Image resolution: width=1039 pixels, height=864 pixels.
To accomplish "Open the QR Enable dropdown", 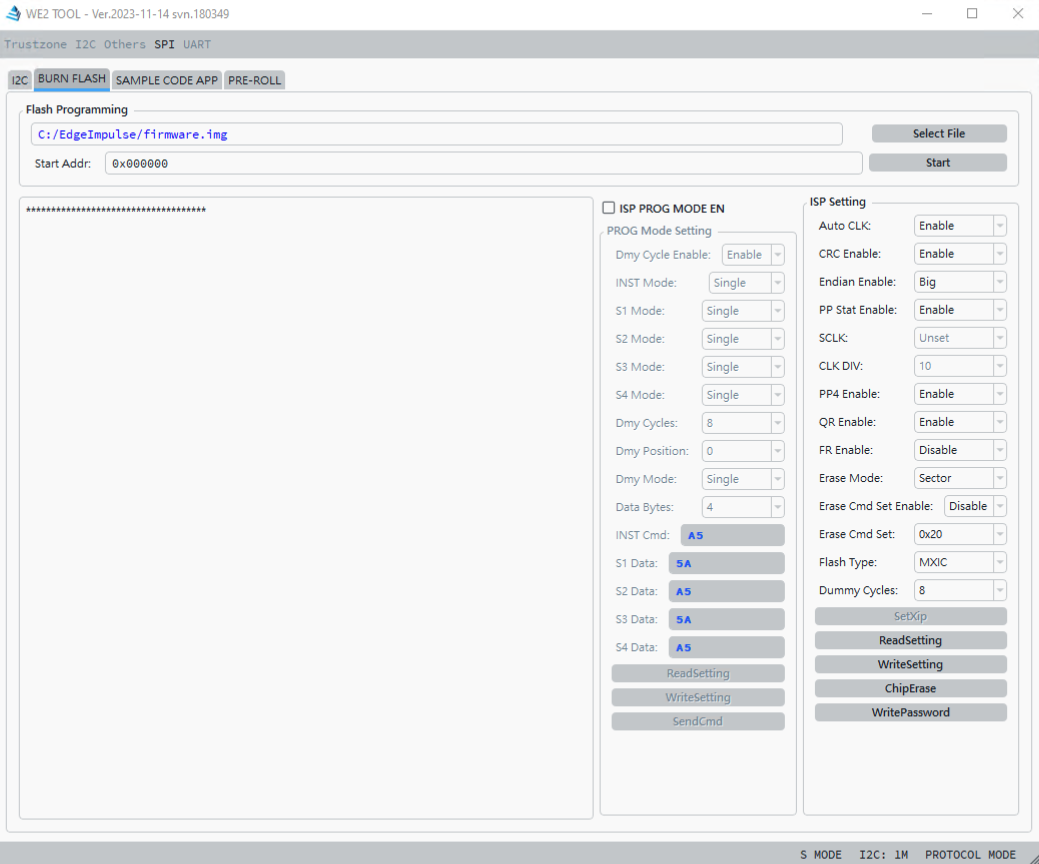I will click(x=960, y=422).
